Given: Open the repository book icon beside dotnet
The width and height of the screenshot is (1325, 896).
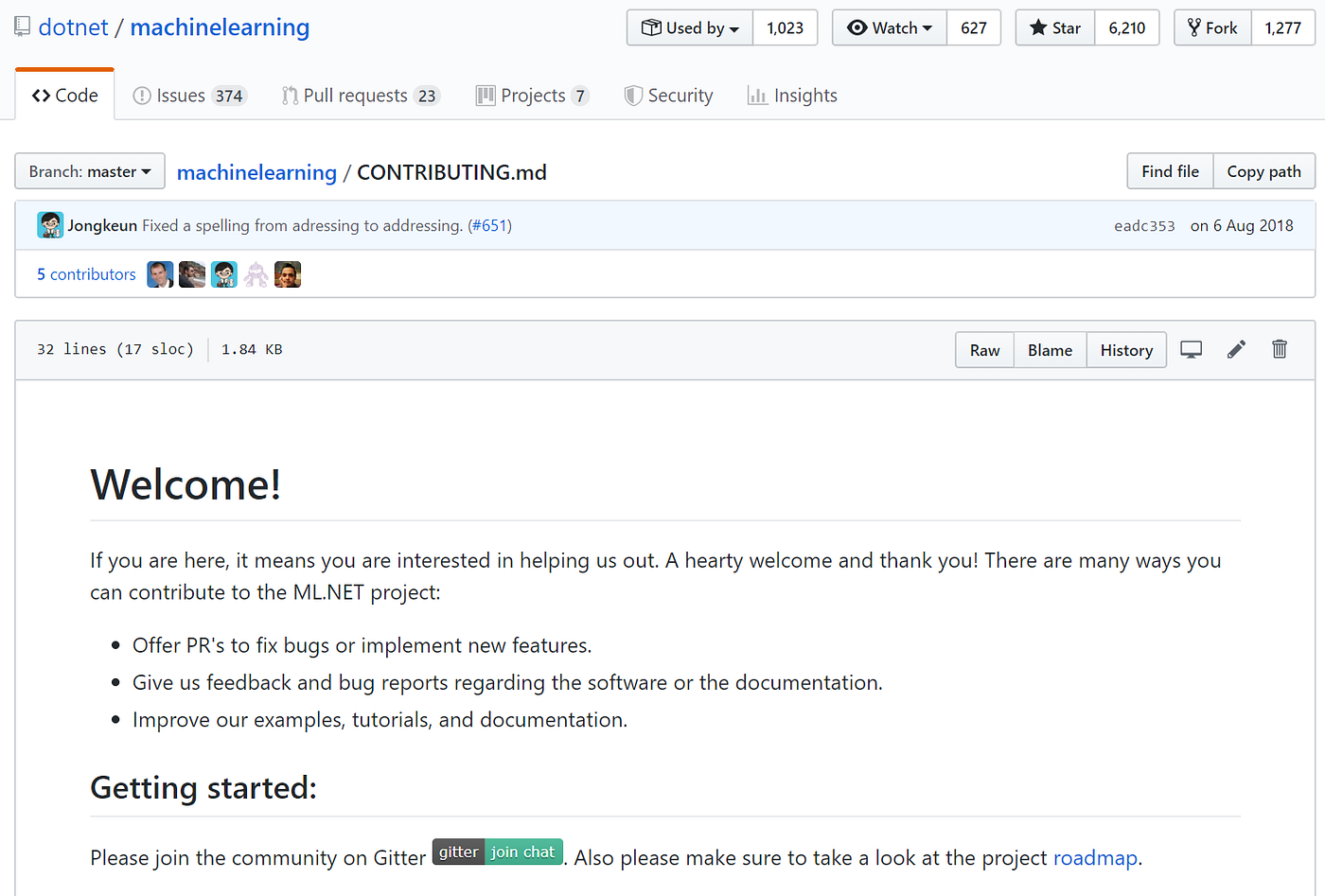Looking at the screenshot, I should click(22, 26).
